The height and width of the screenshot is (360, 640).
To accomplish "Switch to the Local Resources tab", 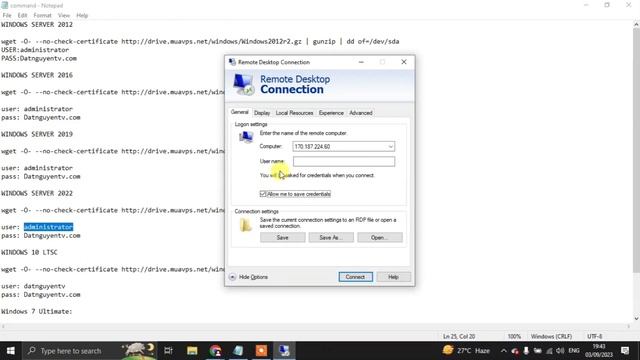I will point(294,113).
